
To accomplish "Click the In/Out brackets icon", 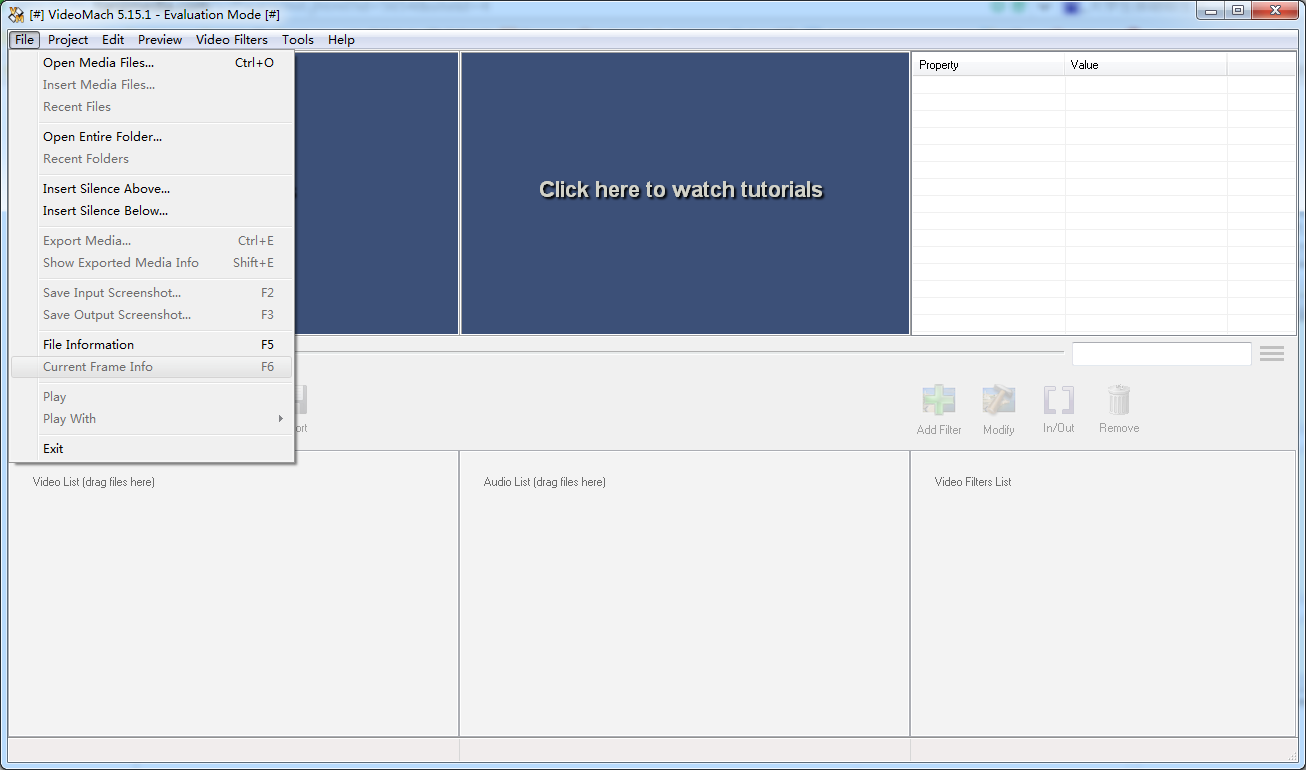I will pyautogui.click(x=1058, y=401).
